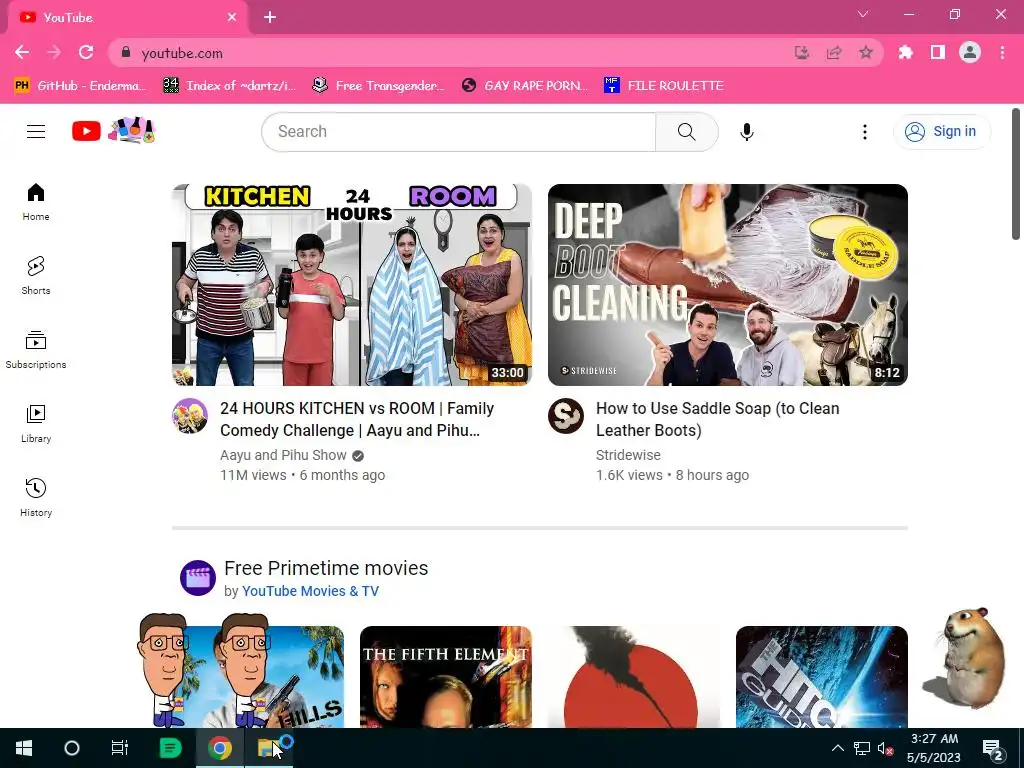
Task: Click YouTube Movies & TV channel icon
Action: pyautogui.click(x=198, y=578)
